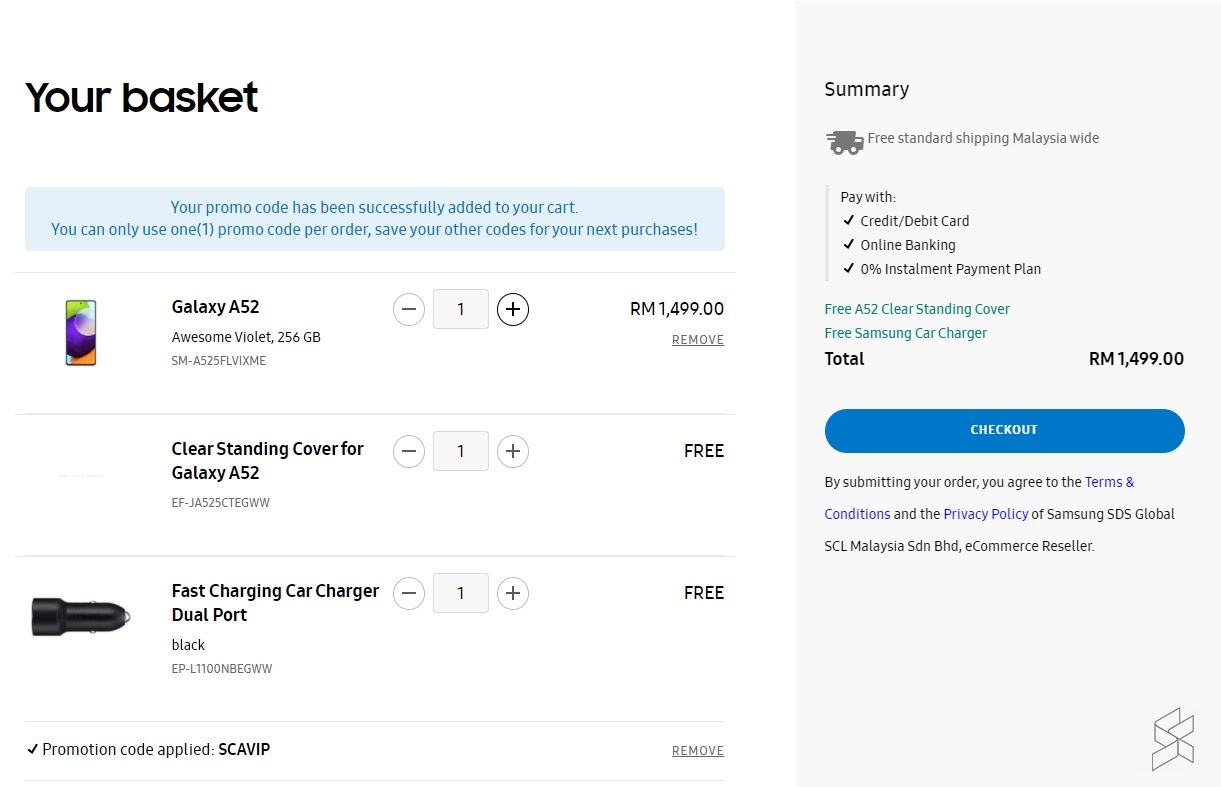Screen dimensions: 1221x787
Task: Increase Galaxy A52 quantity with plus button
Action: coord(513,309)
